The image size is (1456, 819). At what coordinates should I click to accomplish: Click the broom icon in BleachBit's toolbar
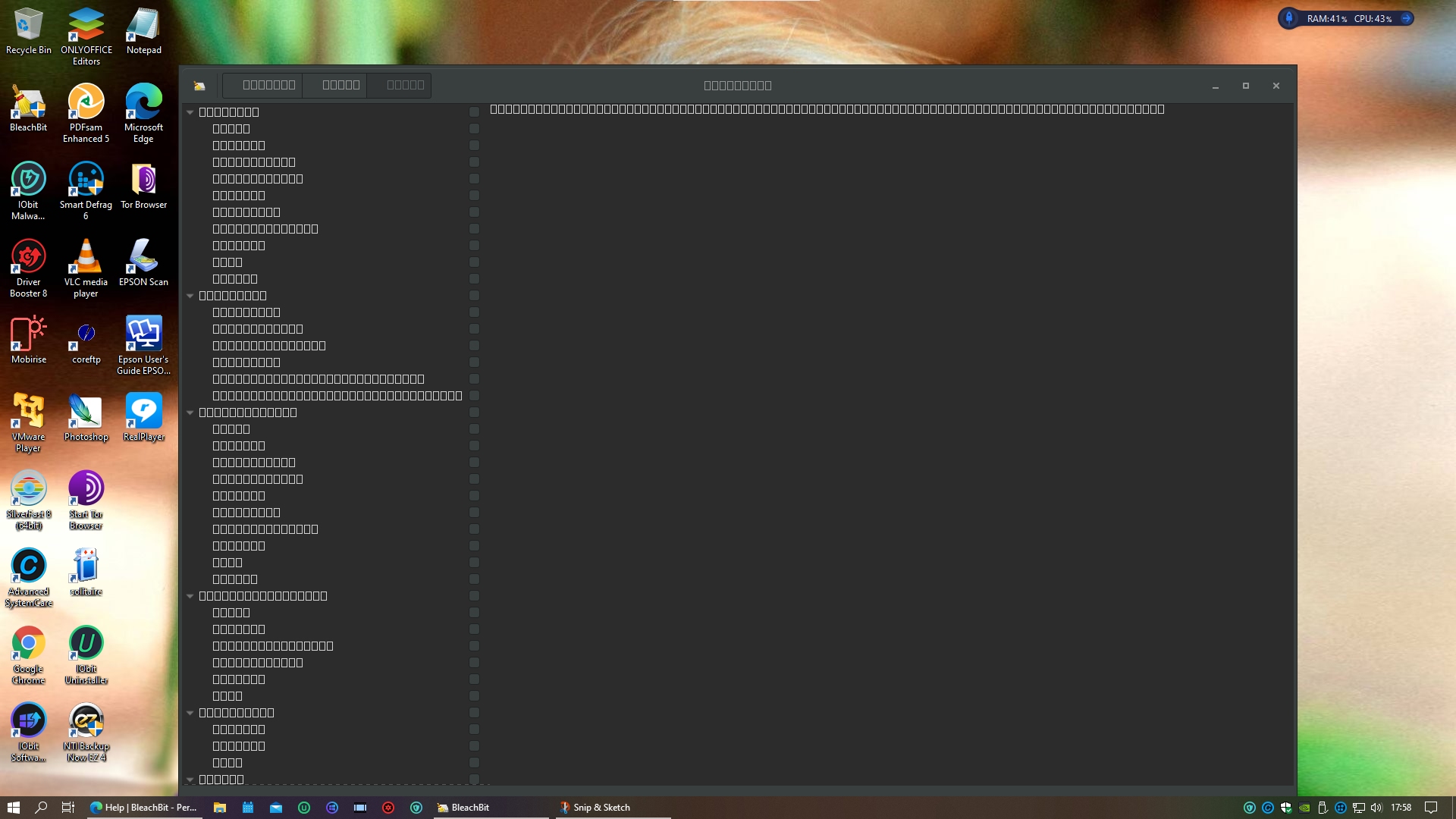[199, 86]
